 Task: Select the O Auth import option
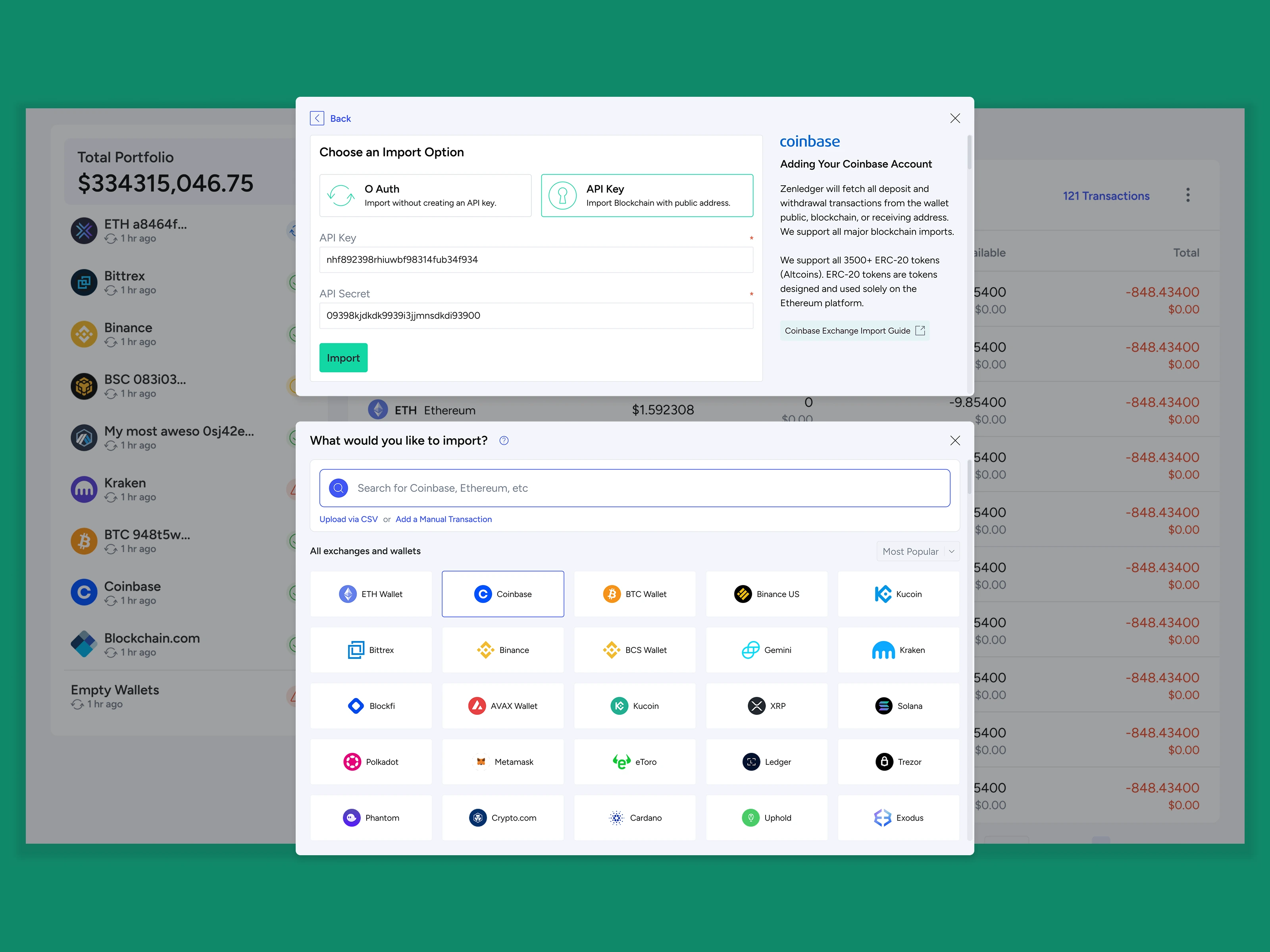point(425,195)
